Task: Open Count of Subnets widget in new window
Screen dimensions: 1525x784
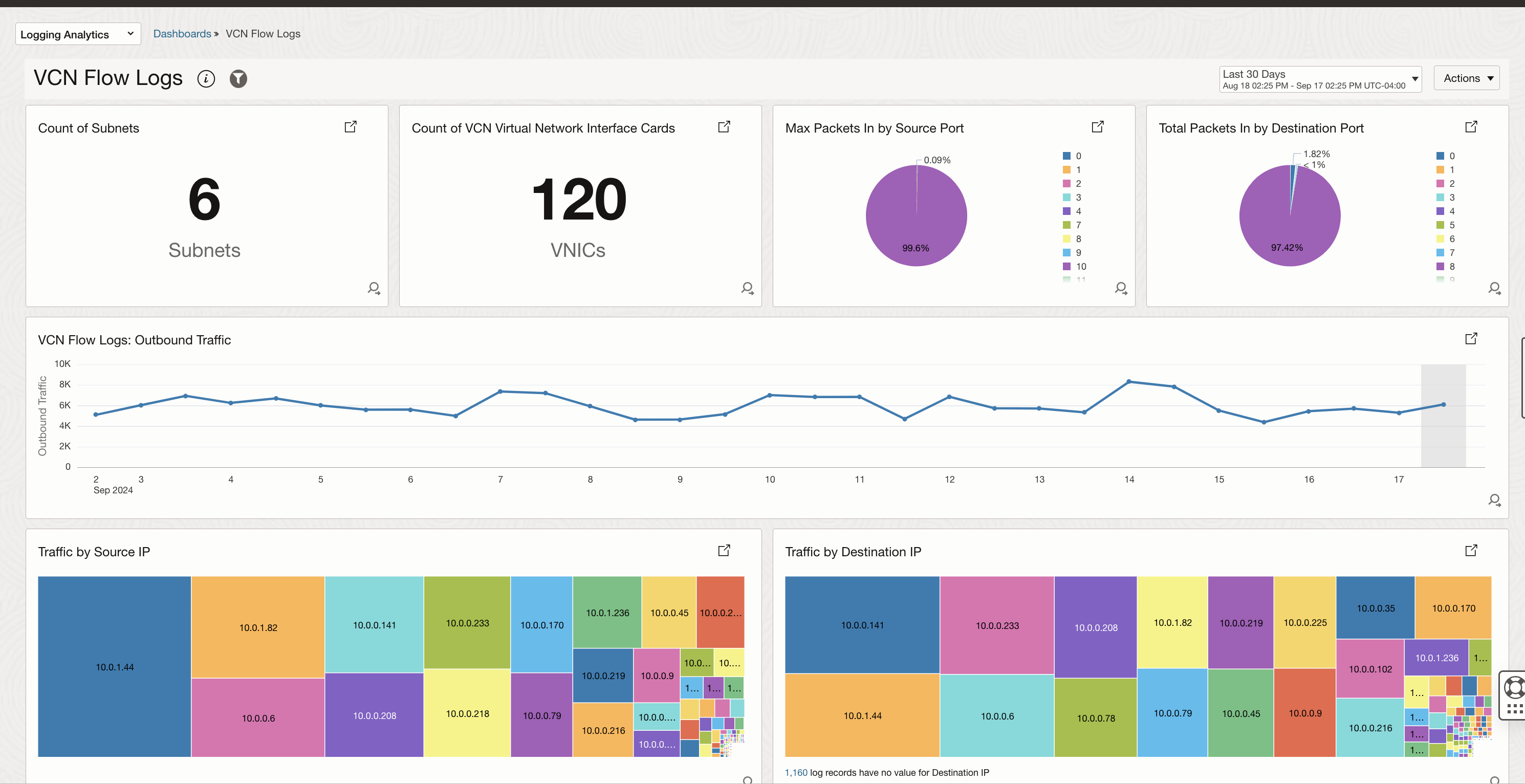Action: 351,127
